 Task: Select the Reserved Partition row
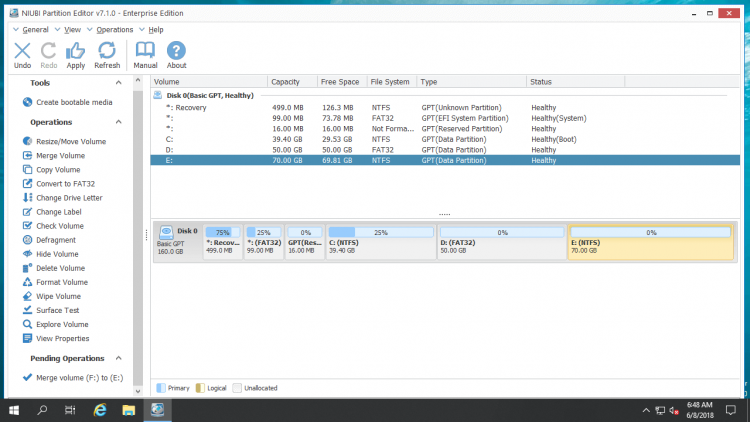click(x=445, y=129)
